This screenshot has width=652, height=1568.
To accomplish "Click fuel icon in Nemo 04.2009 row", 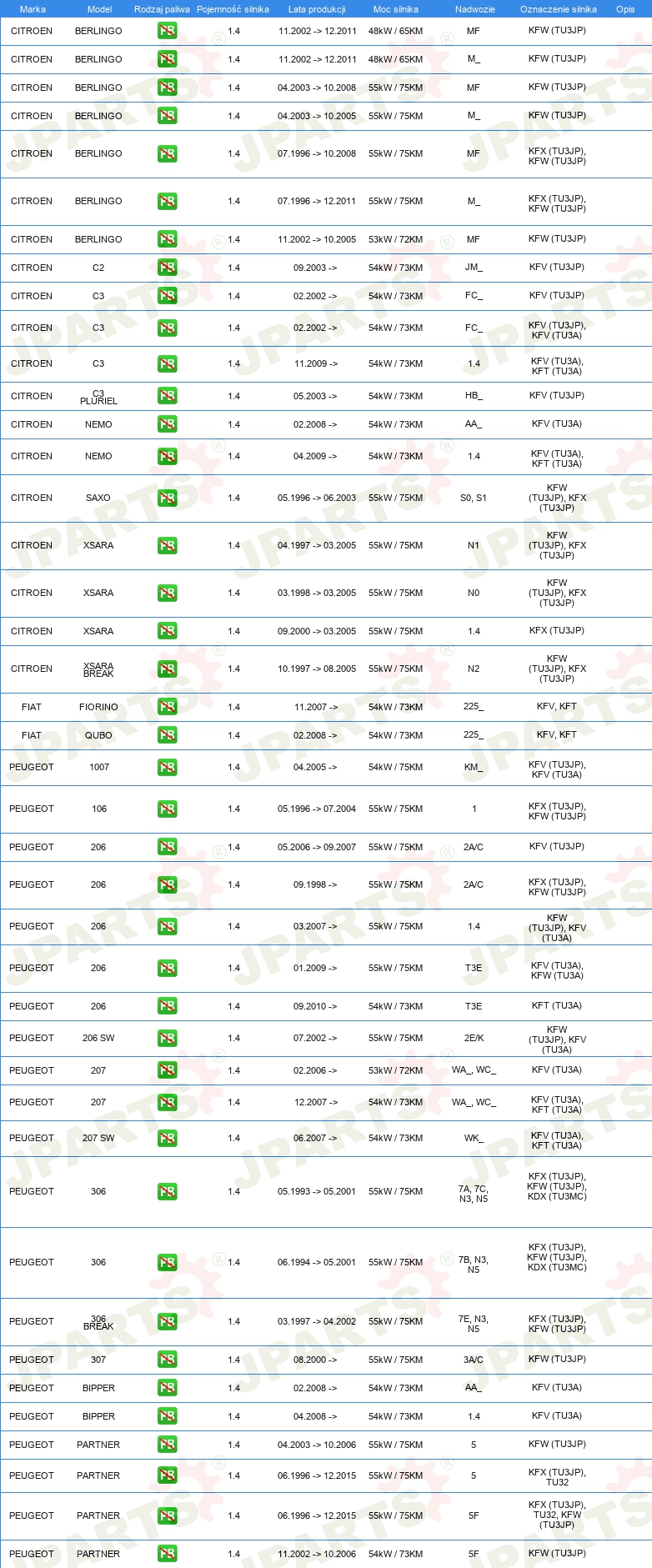I will (x=168, y=456).
